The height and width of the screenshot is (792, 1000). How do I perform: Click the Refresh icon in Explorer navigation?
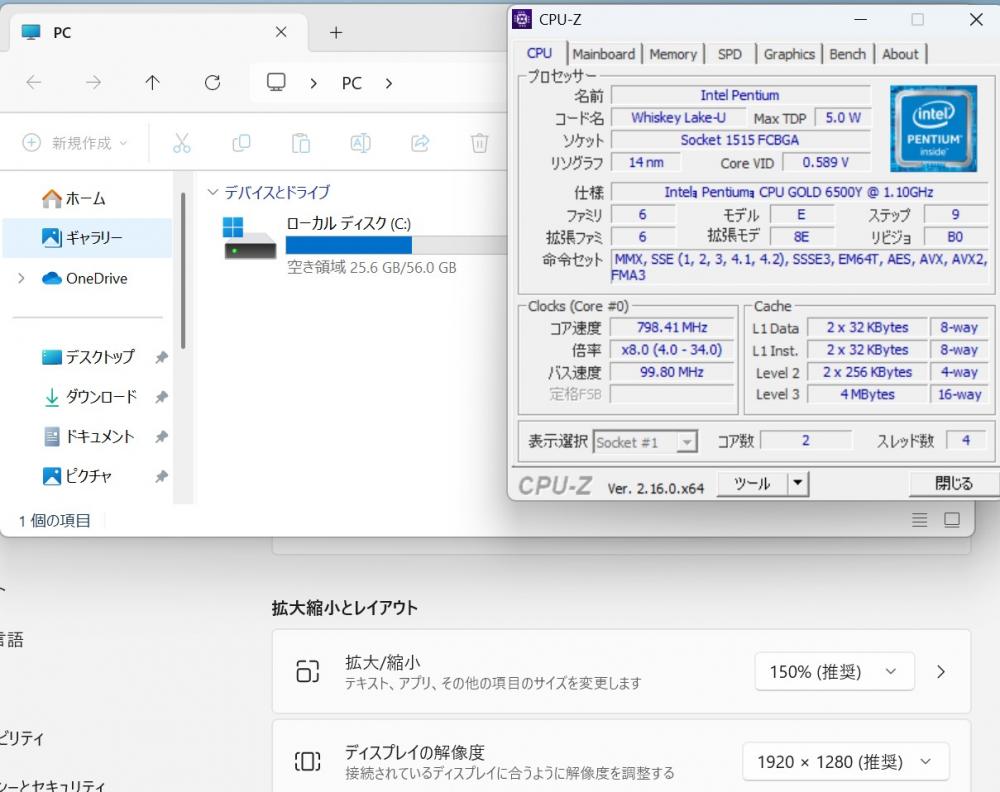point(212,83)
